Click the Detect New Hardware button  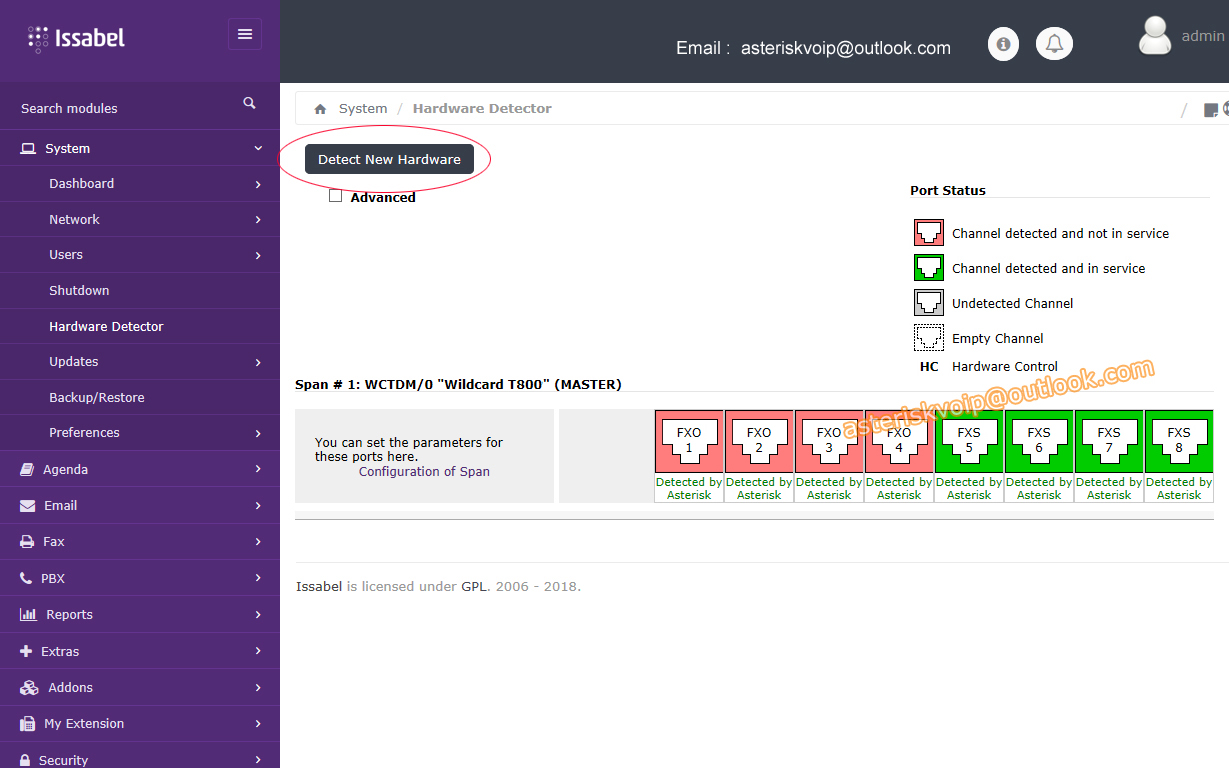[x=389, y=159]
